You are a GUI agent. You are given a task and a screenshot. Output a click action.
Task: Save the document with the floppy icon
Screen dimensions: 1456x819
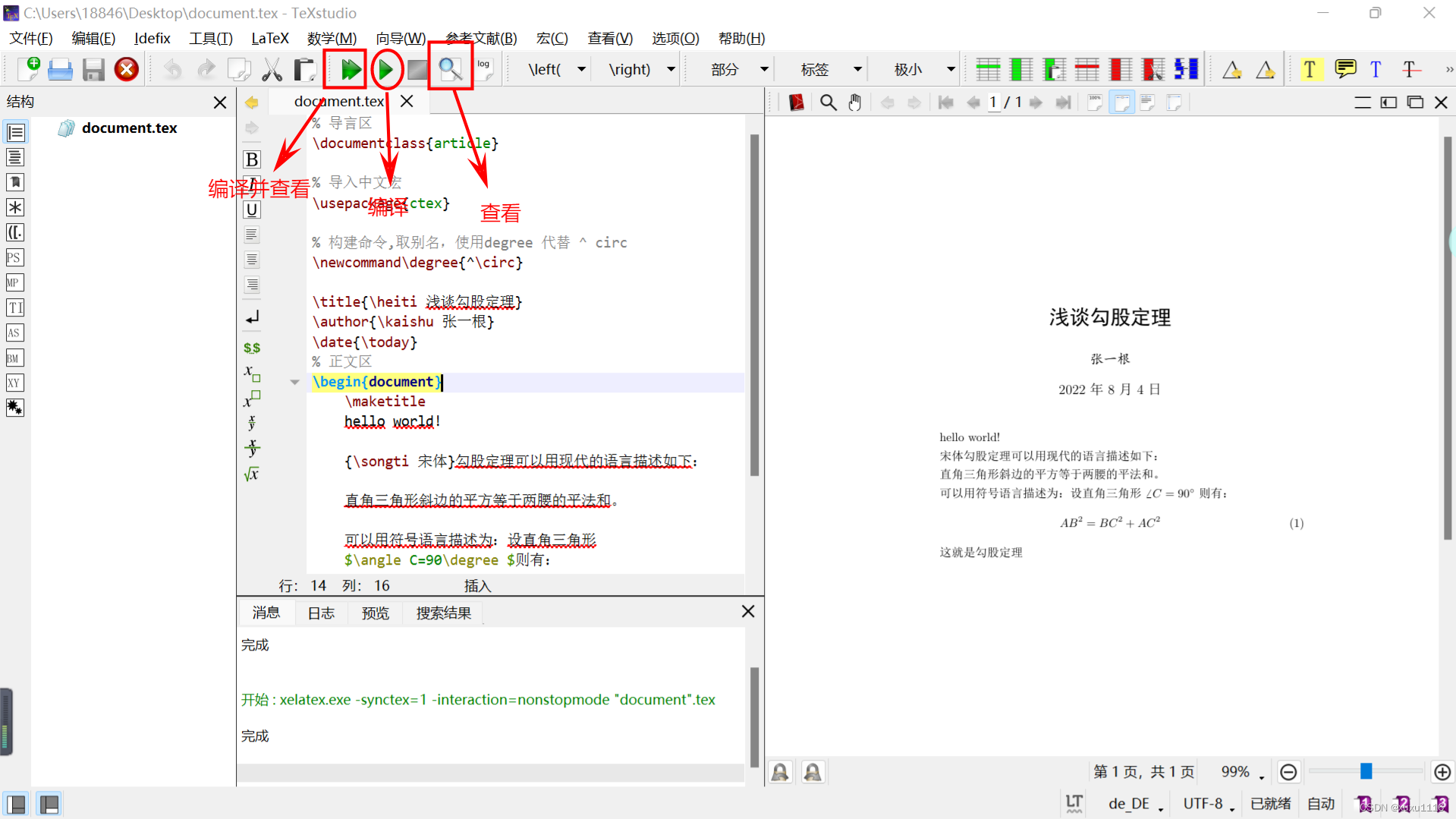tap(93, 70)
